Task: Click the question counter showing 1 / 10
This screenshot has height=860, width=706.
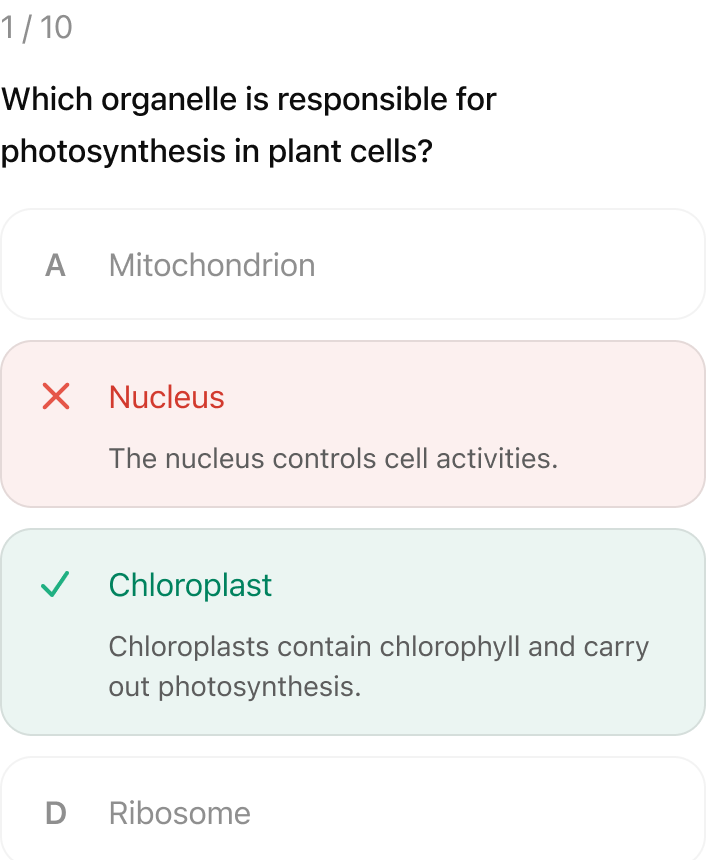Action: (x=36, y=27)
